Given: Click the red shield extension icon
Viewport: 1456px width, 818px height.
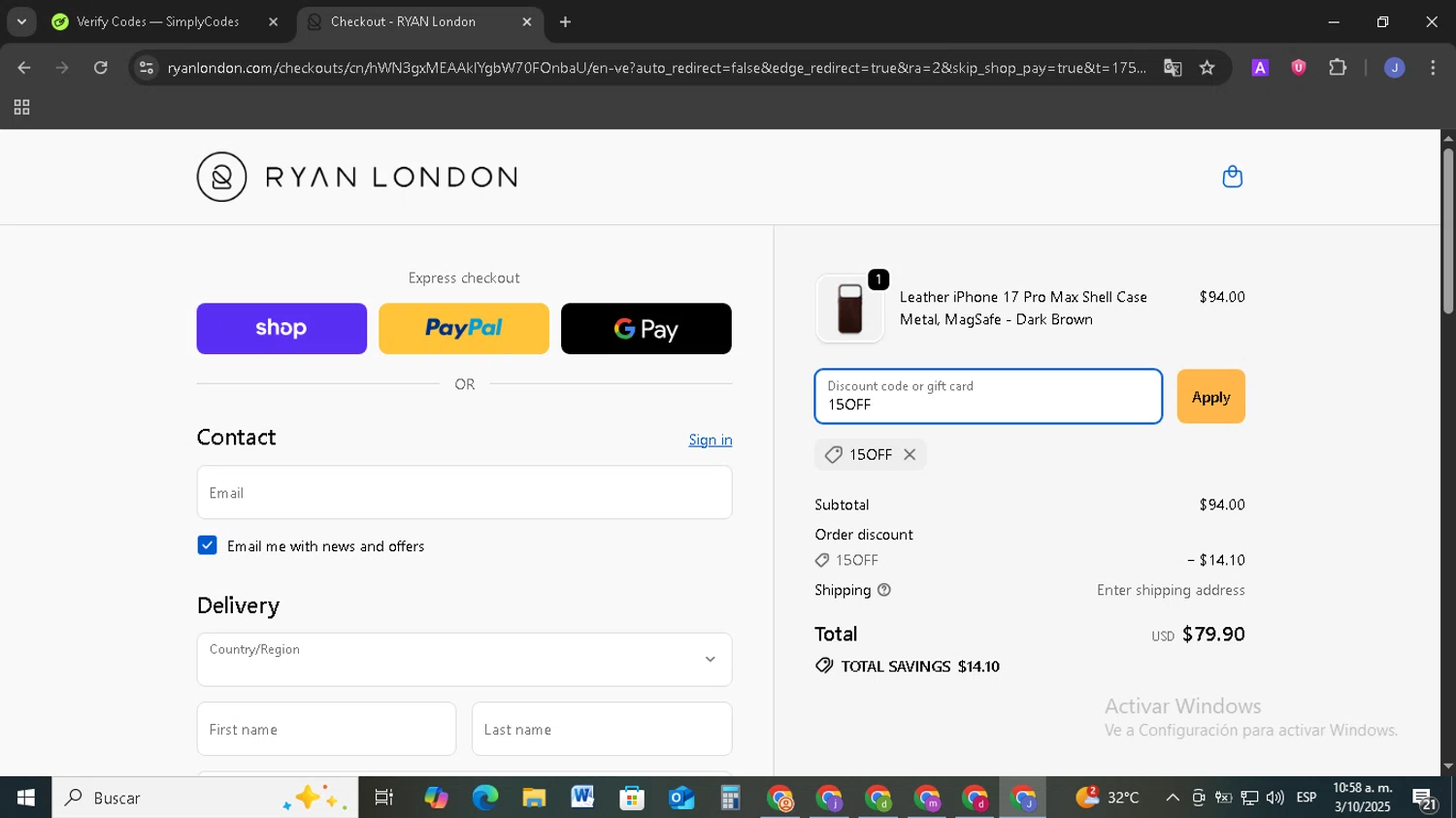Looking at the screenshot, I should coord(1298,68).
